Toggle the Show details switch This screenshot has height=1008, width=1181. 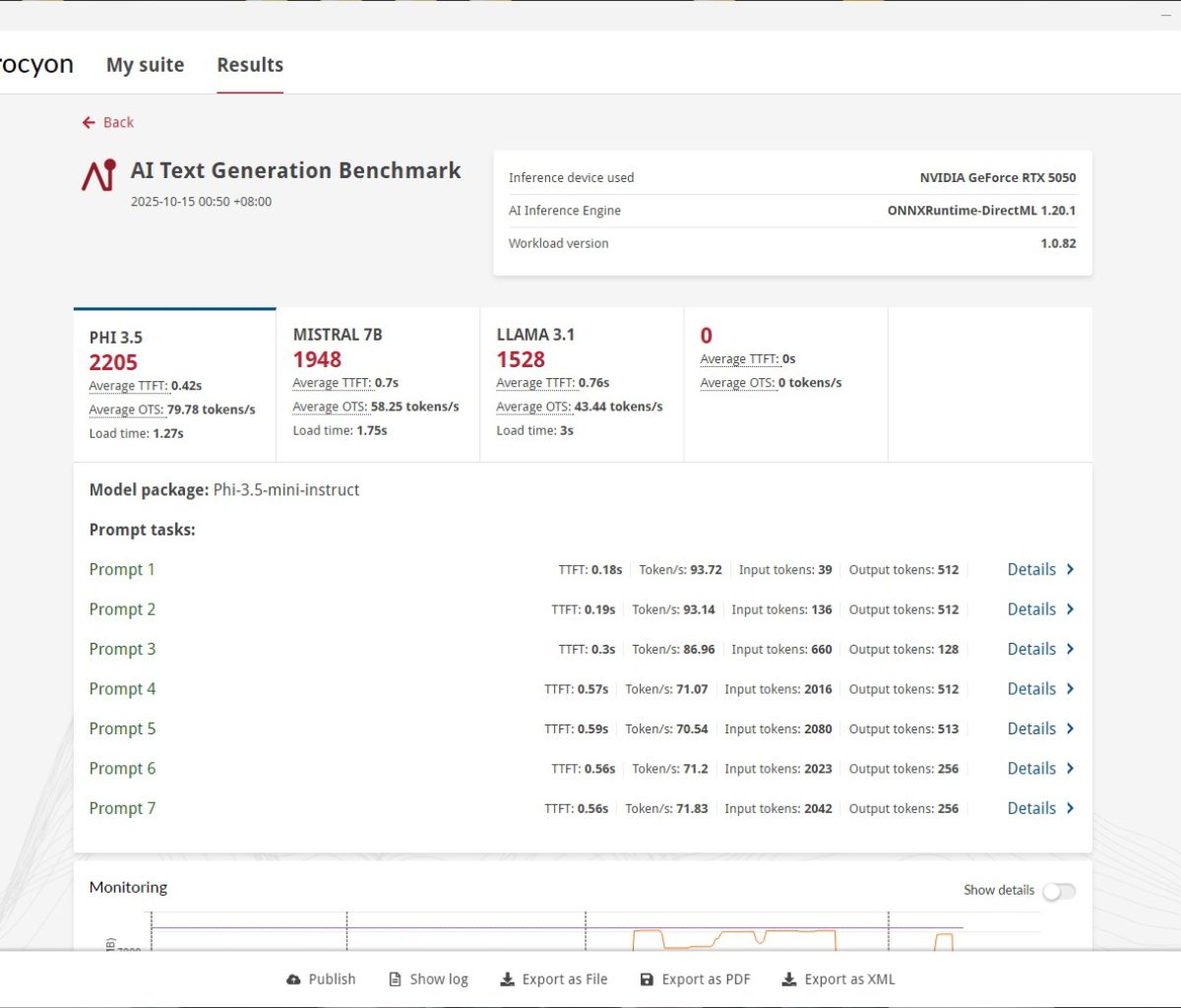point(1059,891)
